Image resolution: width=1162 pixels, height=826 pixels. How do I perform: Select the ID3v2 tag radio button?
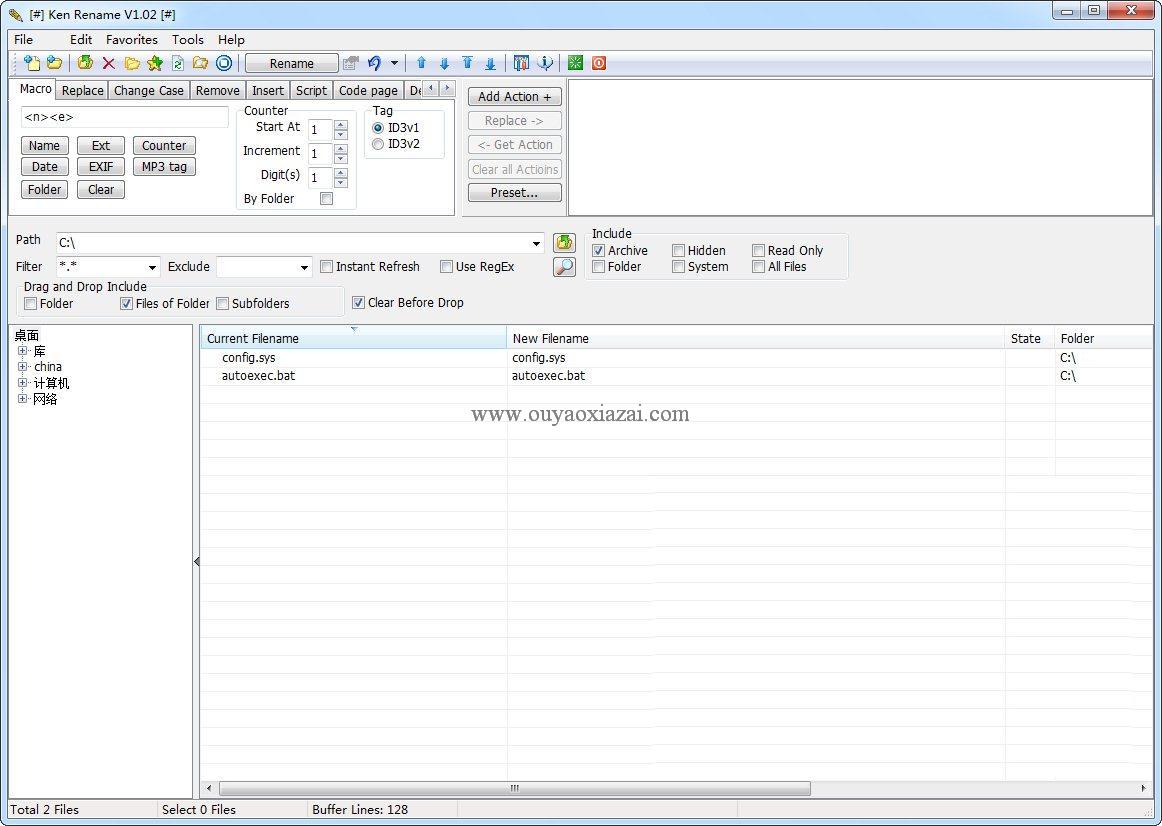tap(378, 144)
